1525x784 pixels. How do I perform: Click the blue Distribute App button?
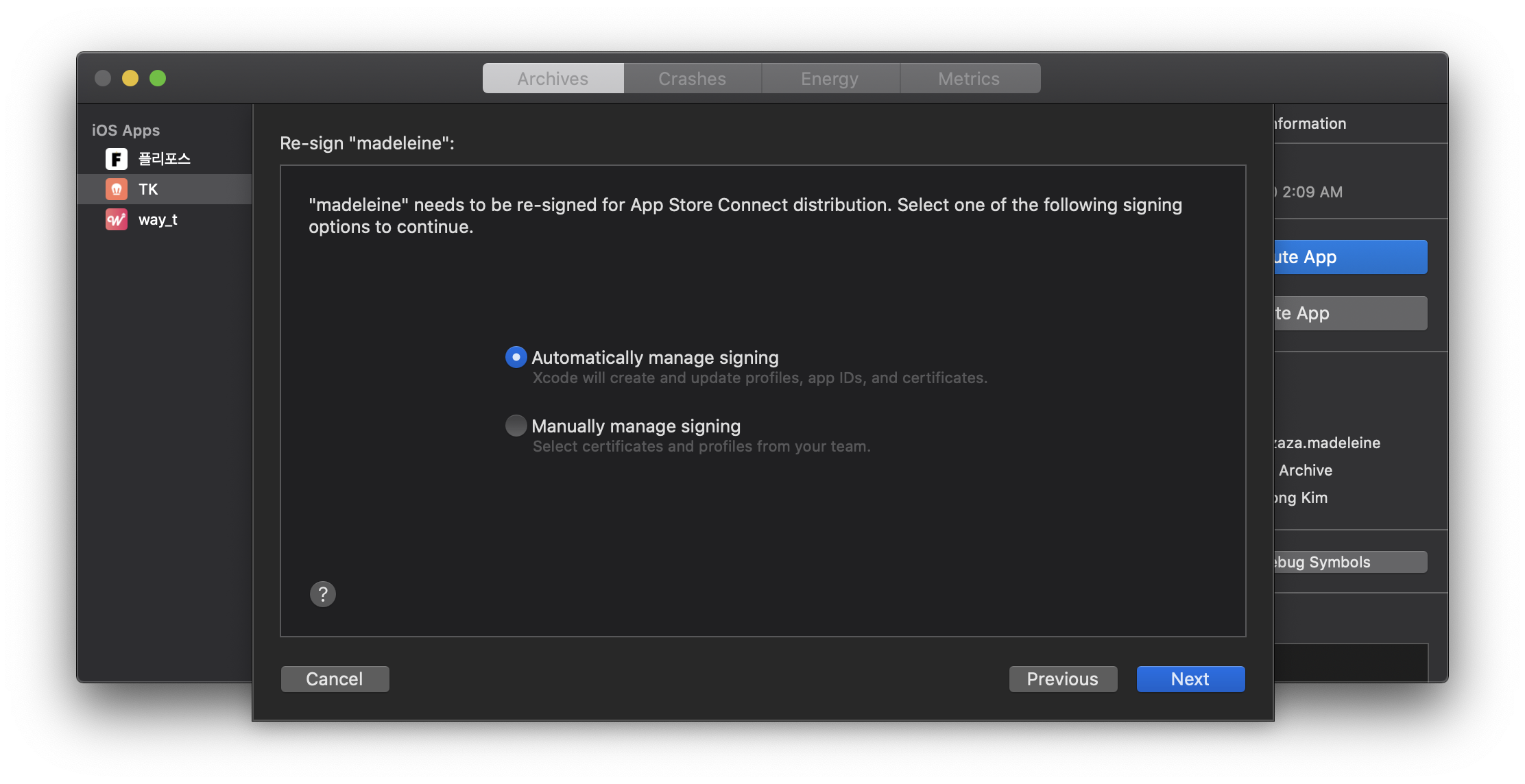point(1349,257)
